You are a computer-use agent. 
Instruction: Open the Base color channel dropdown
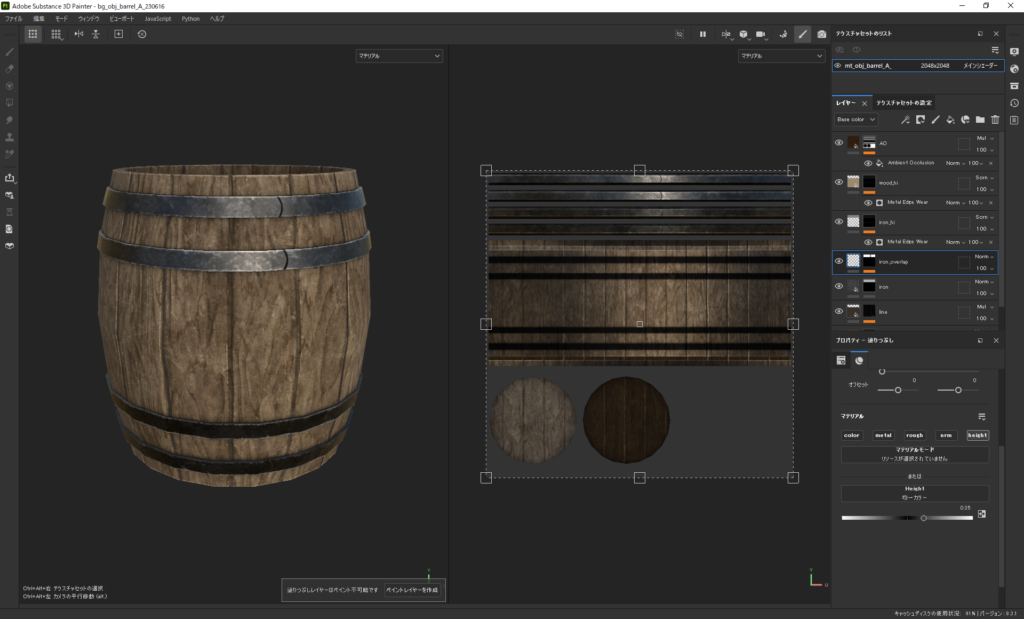point(856,119)
